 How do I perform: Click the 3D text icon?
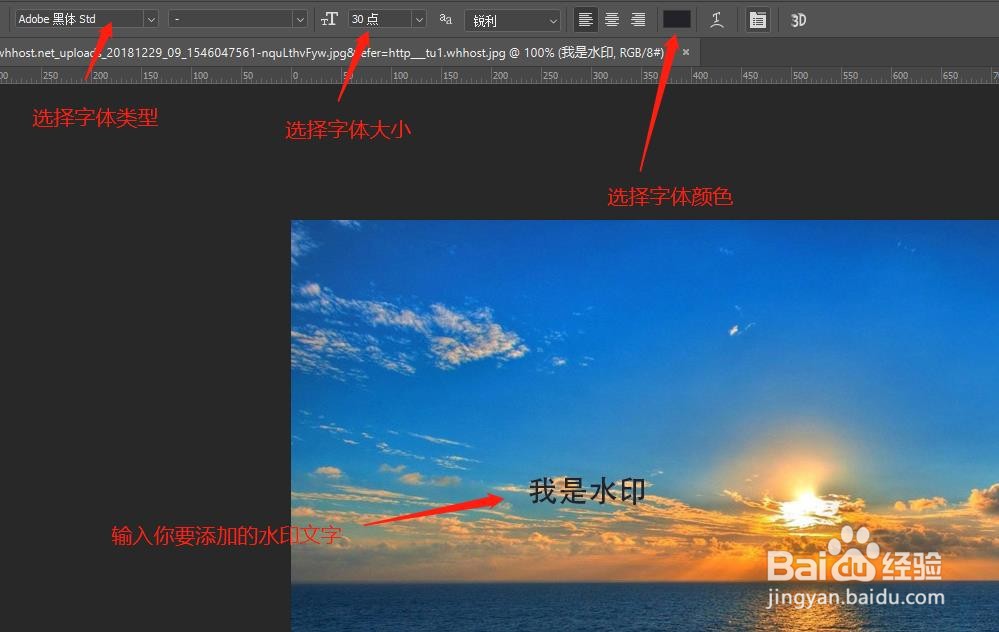(x=797, y=19)
